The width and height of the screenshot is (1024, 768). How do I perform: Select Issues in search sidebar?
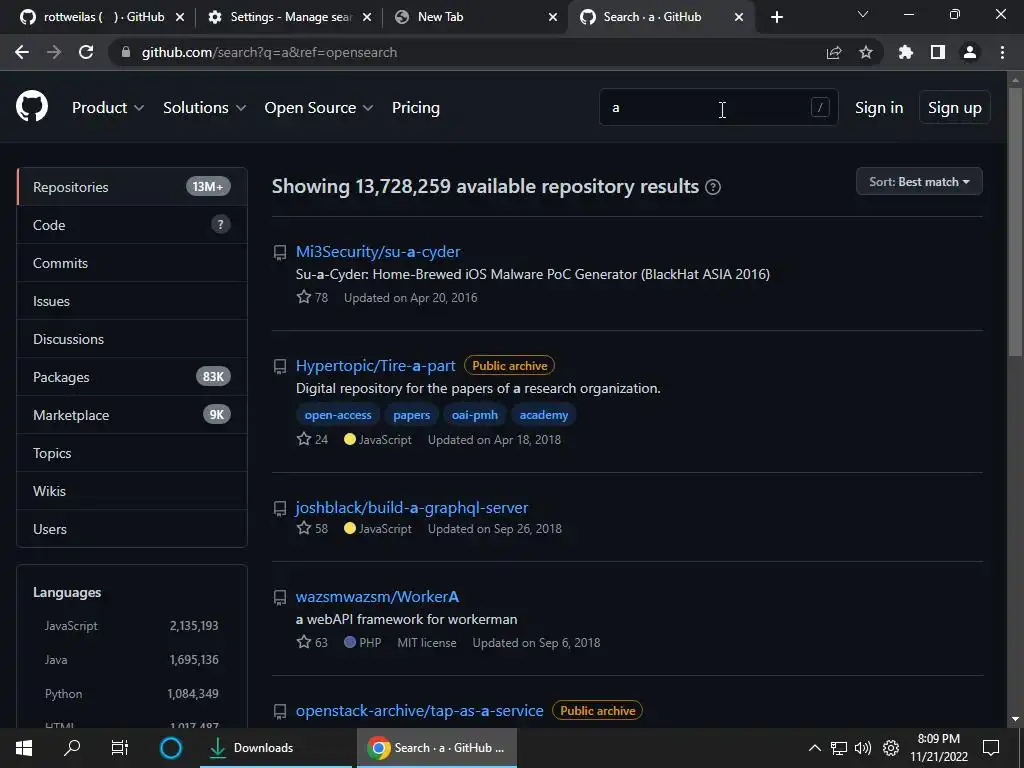132,301
